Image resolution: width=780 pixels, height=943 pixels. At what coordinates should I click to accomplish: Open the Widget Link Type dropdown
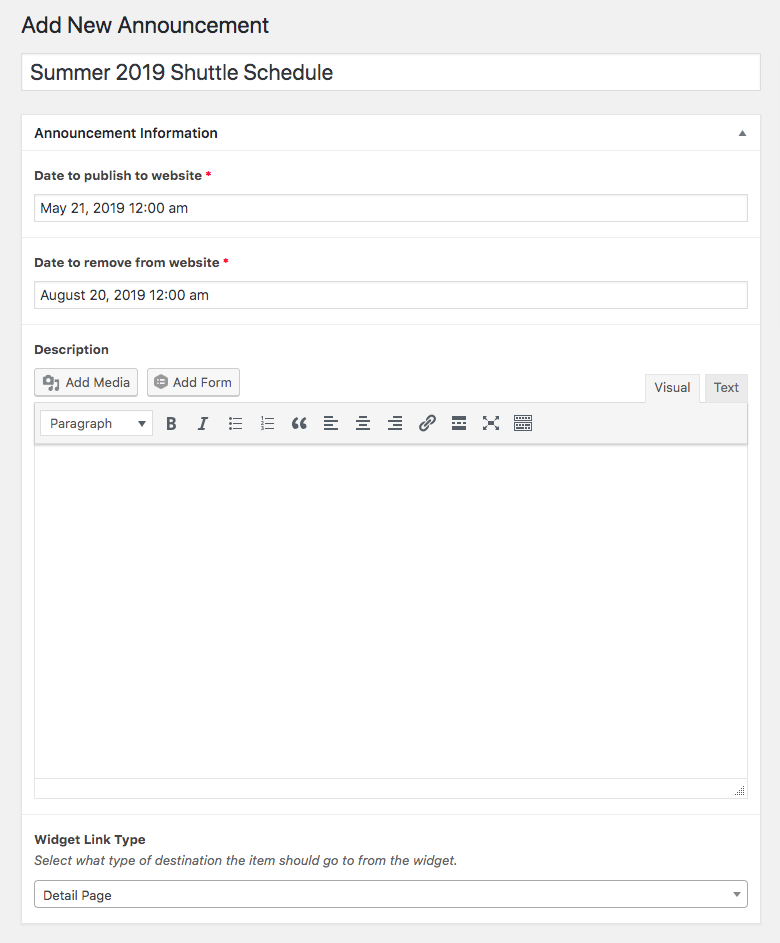[x=391, y=894]
